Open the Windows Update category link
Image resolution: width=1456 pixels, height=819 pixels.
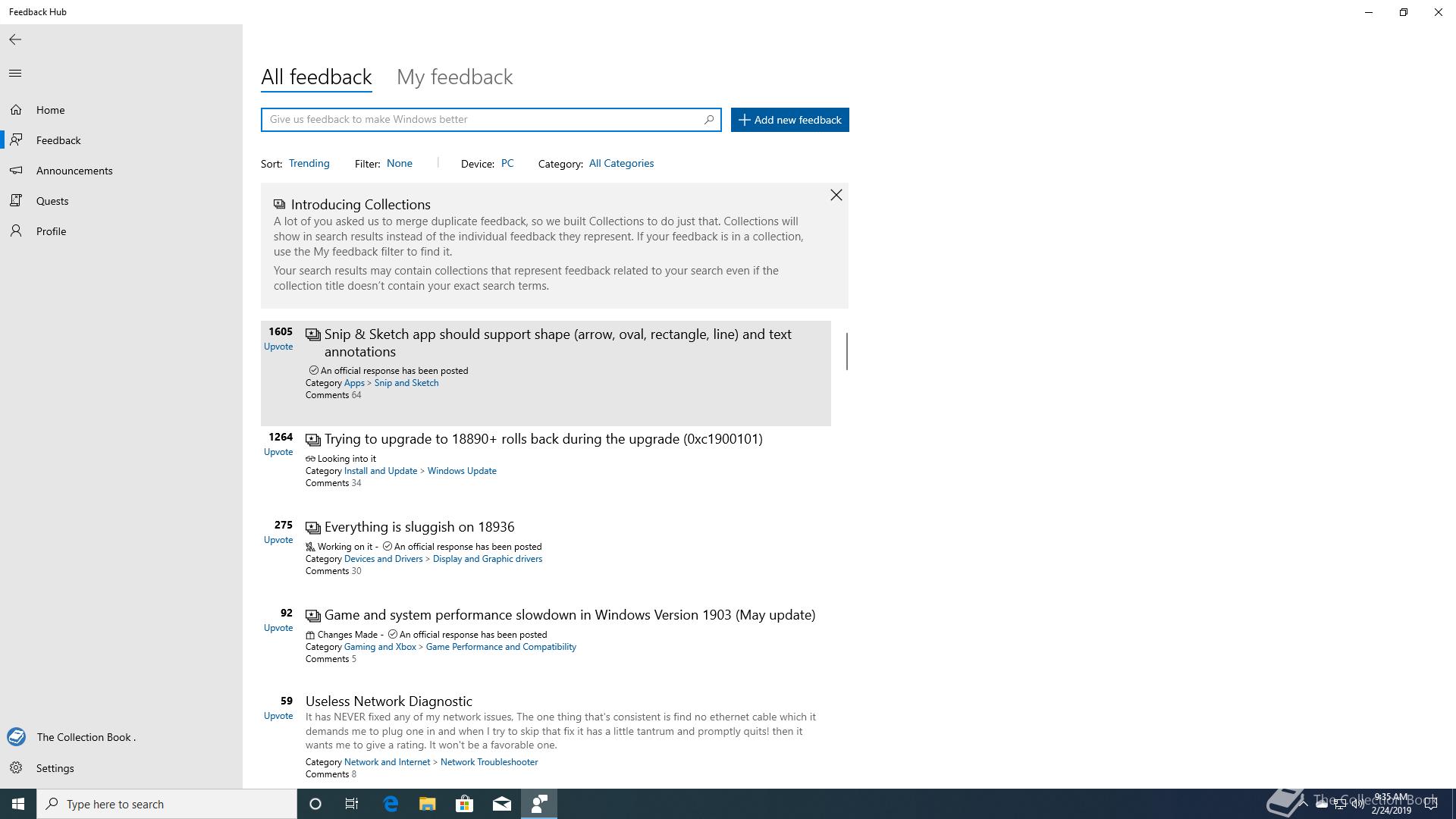(x=462, y=471)
